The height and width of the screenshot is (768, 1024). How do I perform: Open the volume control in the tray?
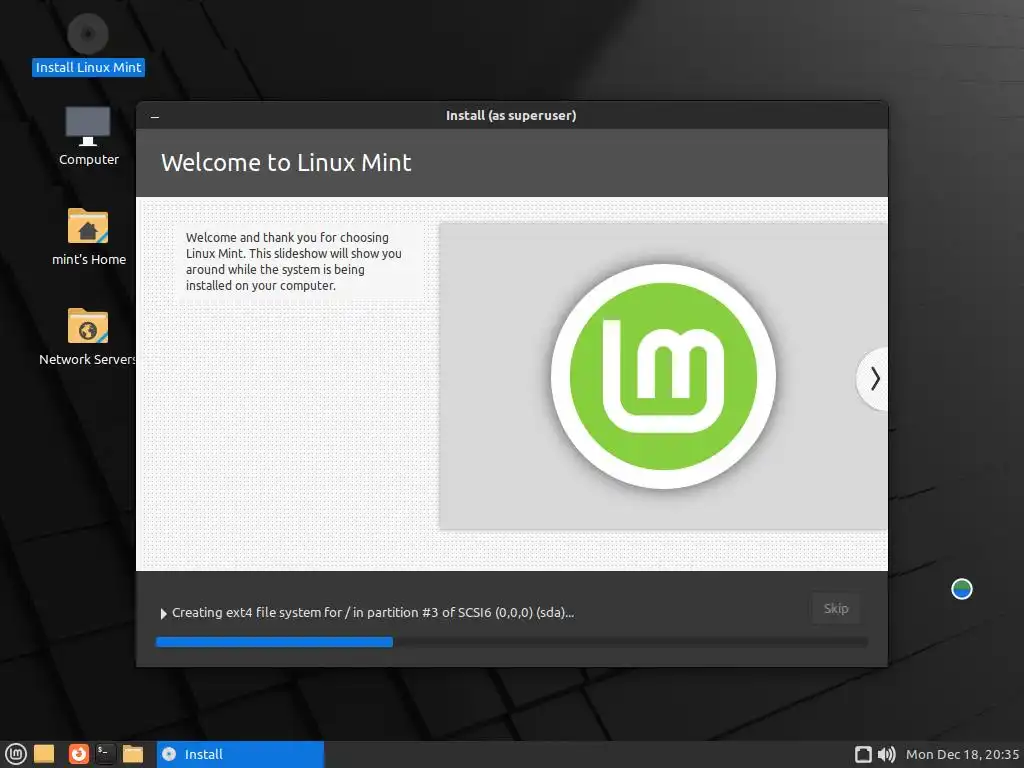coord(886,754)
